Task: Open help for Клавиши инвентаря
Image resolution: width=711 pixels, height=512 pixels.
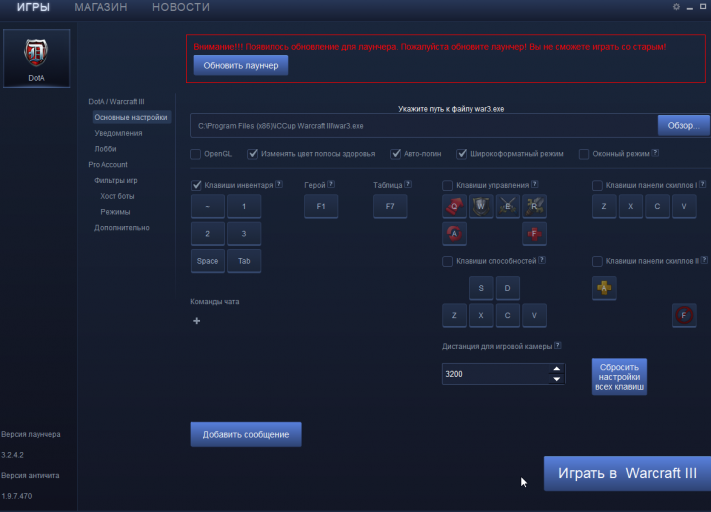Action: pos(279,184)
